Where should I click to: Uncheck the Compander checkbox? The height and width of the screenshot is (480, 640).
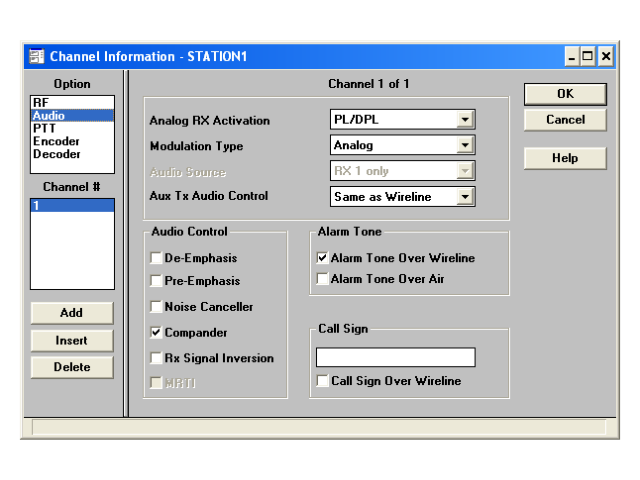tap(156, 332)
